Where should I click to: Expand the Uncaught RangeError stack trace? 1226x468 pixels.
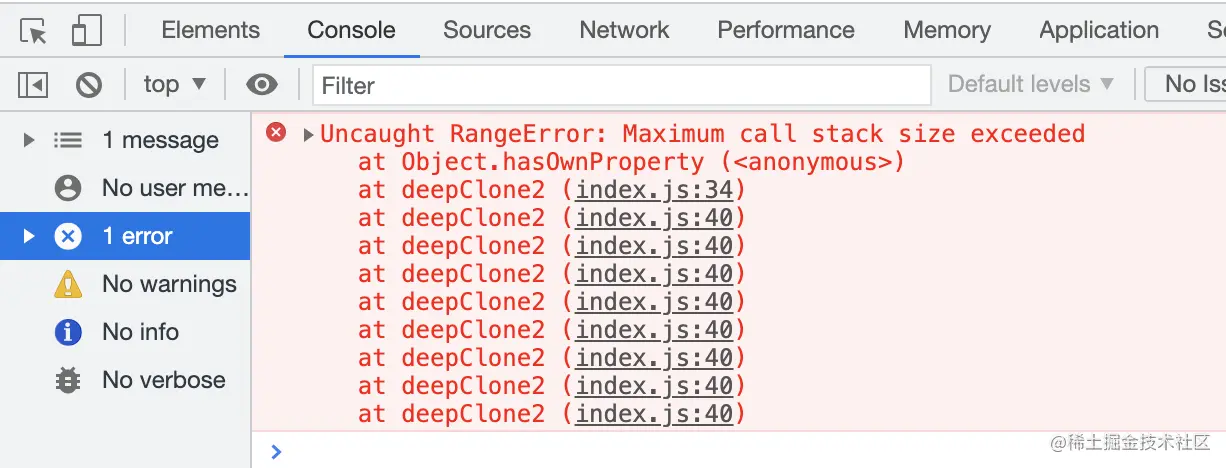[x=309, y=134]
